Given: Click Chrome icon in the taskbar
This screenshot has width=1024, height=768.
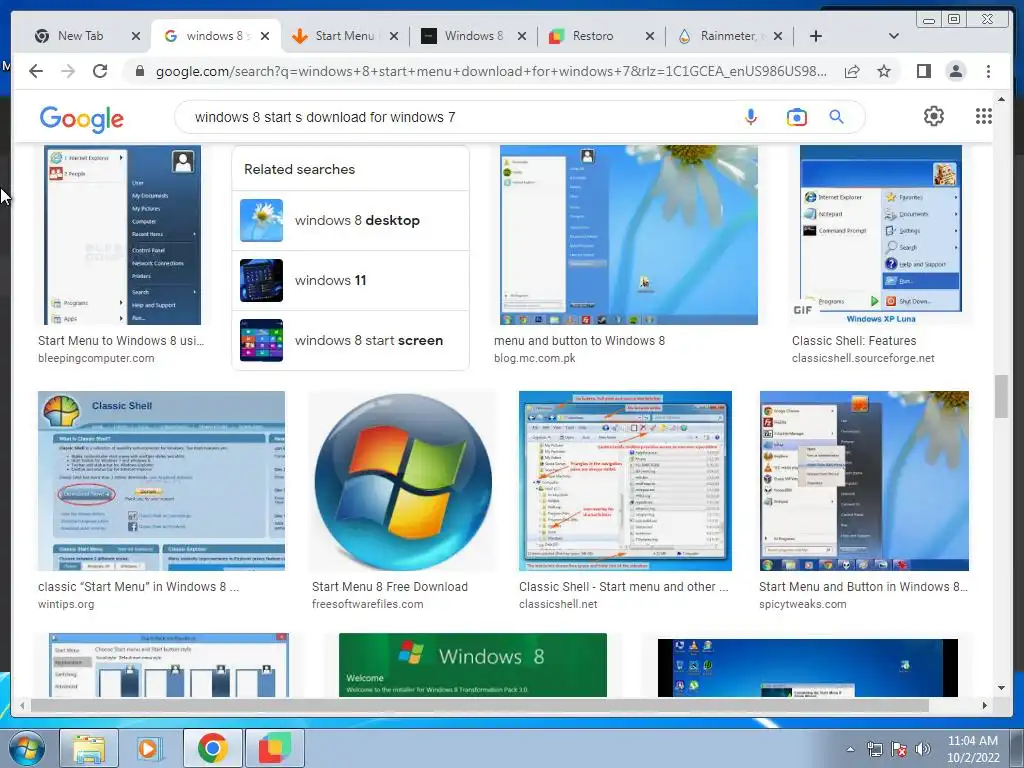Looking at the screenshot, I should click(212, 748).
